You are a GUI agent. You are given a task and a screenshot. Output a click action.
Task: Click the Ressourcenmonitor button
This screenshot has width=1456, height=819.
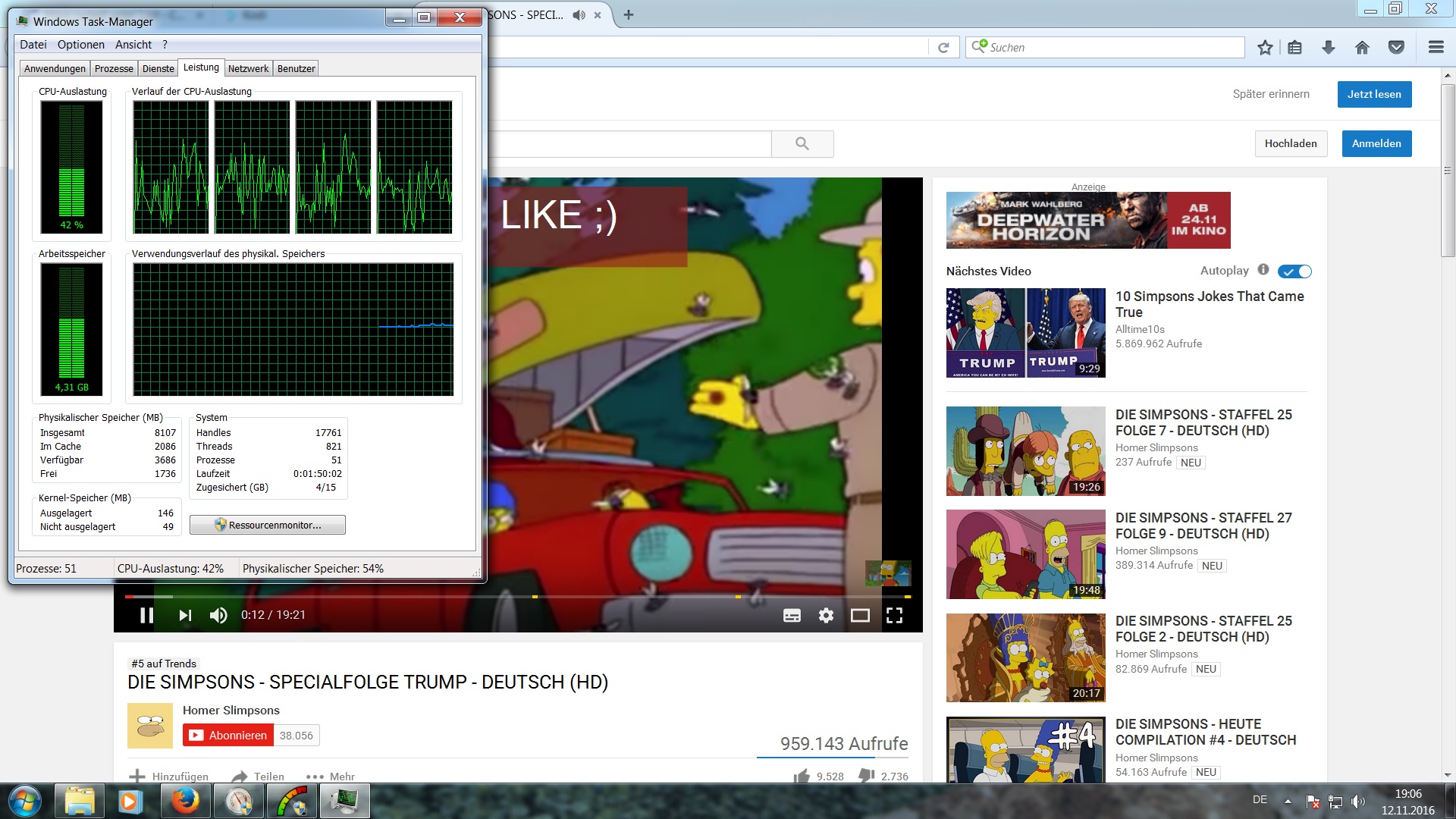268,525
